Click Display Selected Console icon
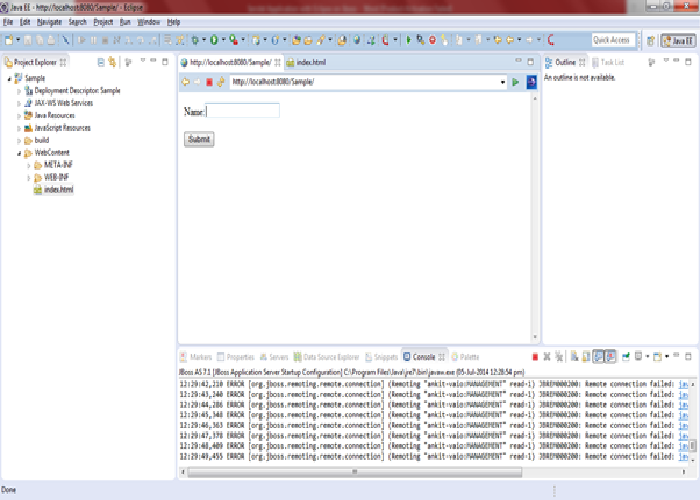700x500 pixels. (x=638, y=356)
